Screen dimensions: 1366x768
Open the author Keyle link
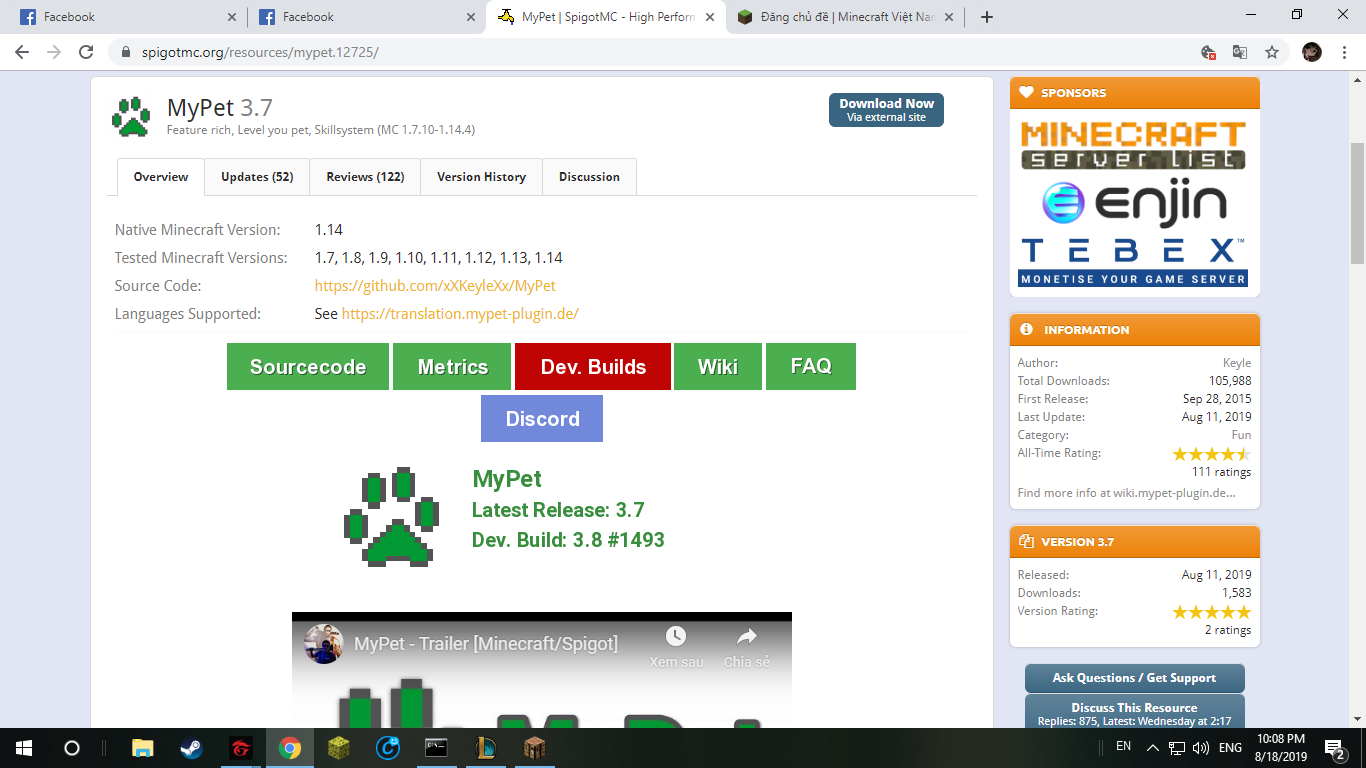click(x=1237, y=363)
